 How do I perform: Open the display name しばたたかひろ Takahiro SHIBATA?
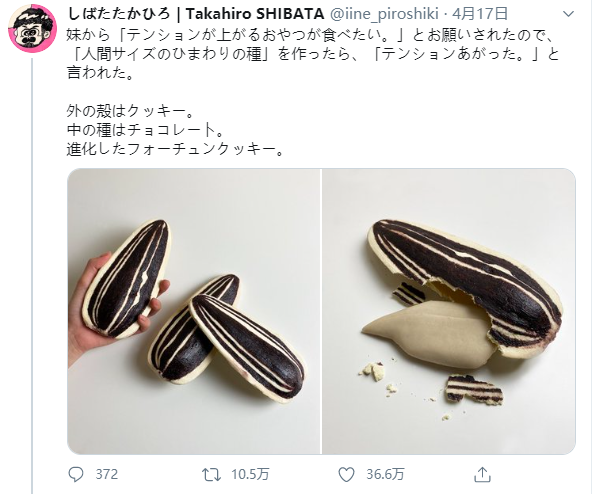[195, 14]
